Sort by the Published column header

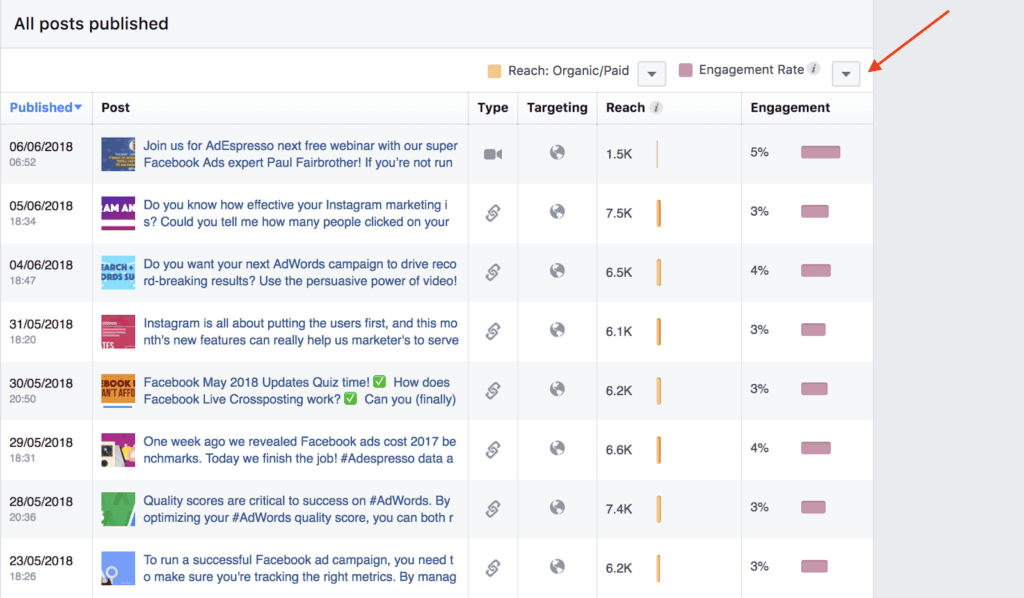pyautogui.click(x=45, y=108)
